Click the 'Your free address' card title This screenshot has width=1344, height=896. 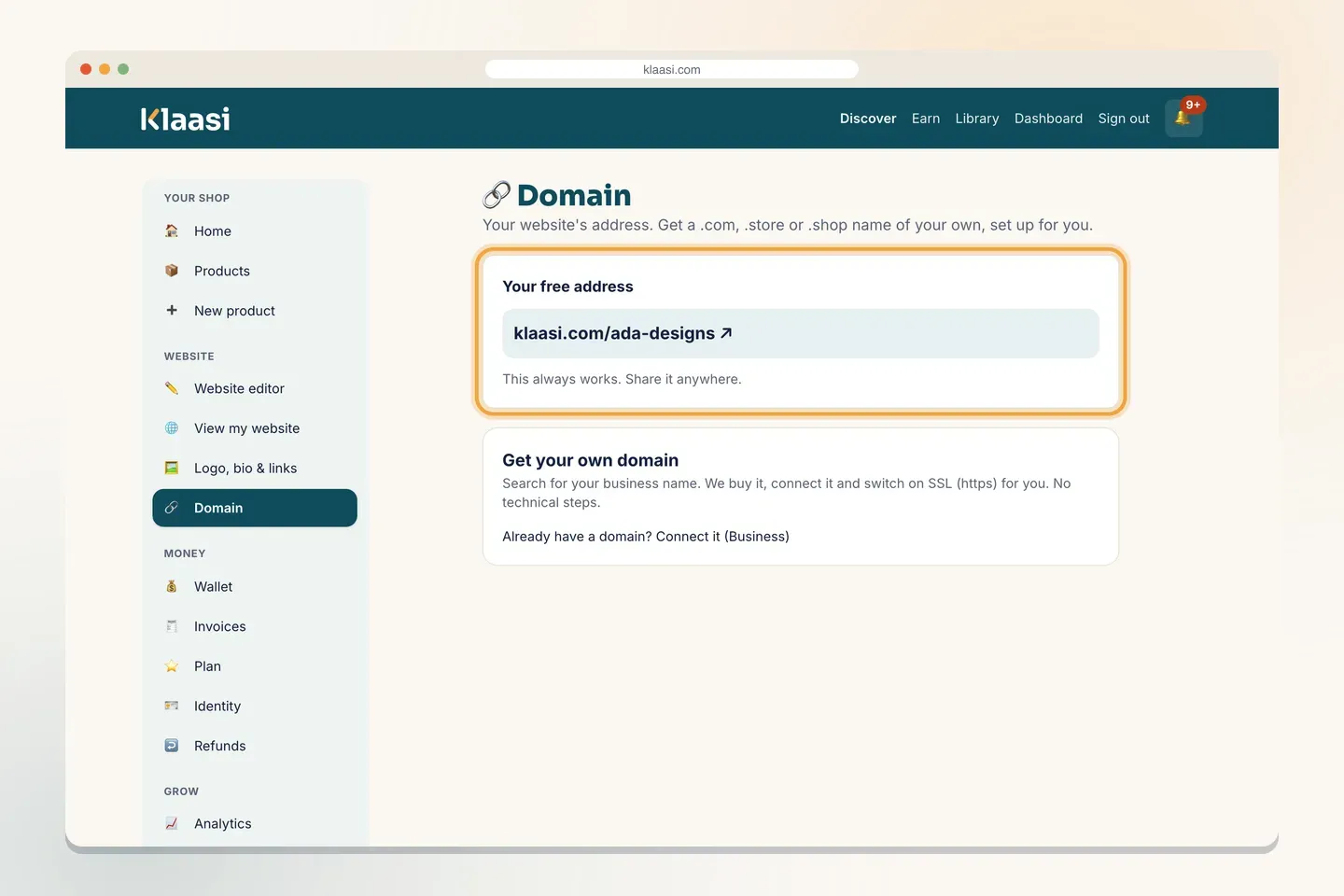coord(567,287)
